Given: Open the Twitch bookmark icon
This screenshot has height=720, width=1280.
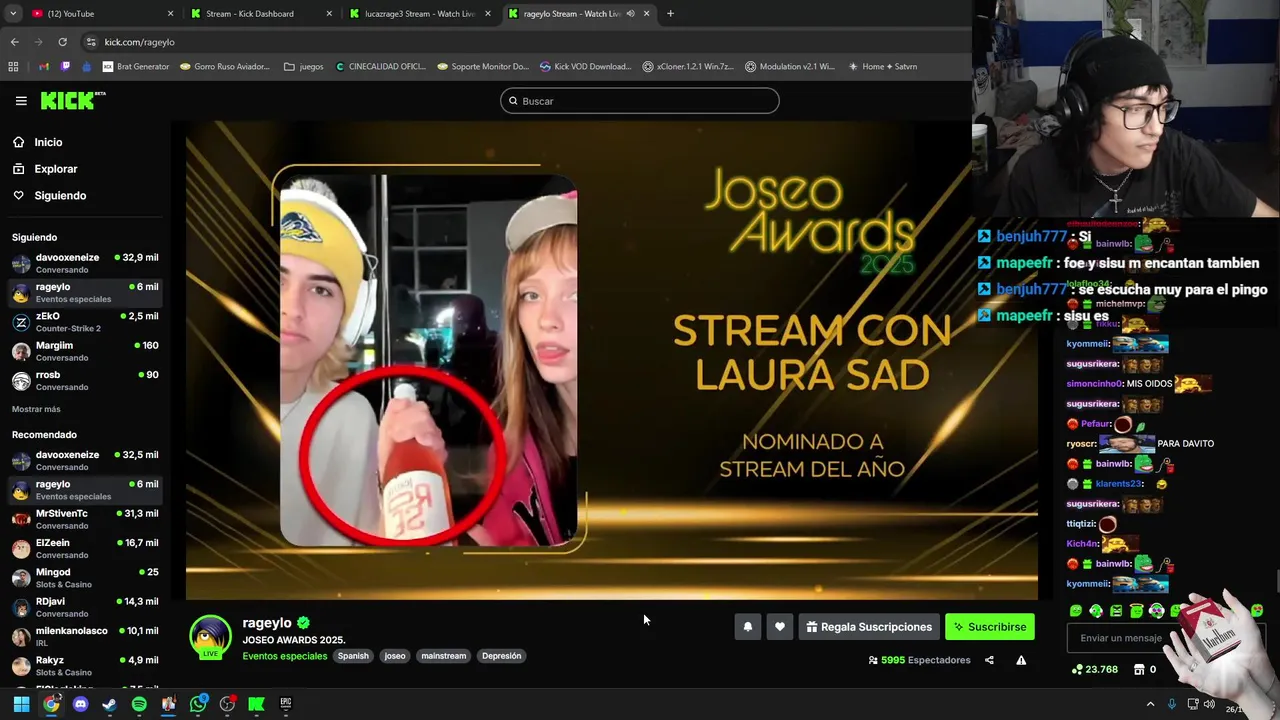Looking at the screenshot, I should 66,67.
